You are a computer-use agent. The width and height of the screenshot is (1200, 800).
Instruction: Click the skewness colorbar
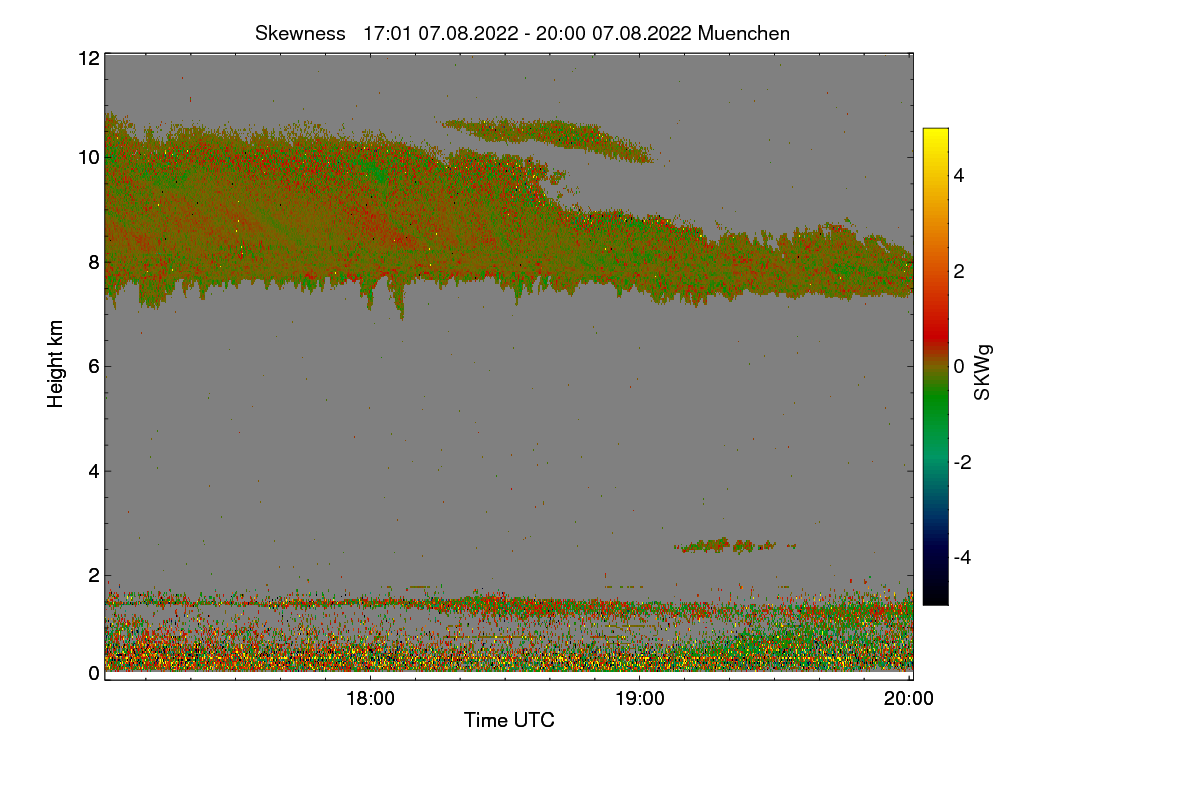[x=935, y=366]
